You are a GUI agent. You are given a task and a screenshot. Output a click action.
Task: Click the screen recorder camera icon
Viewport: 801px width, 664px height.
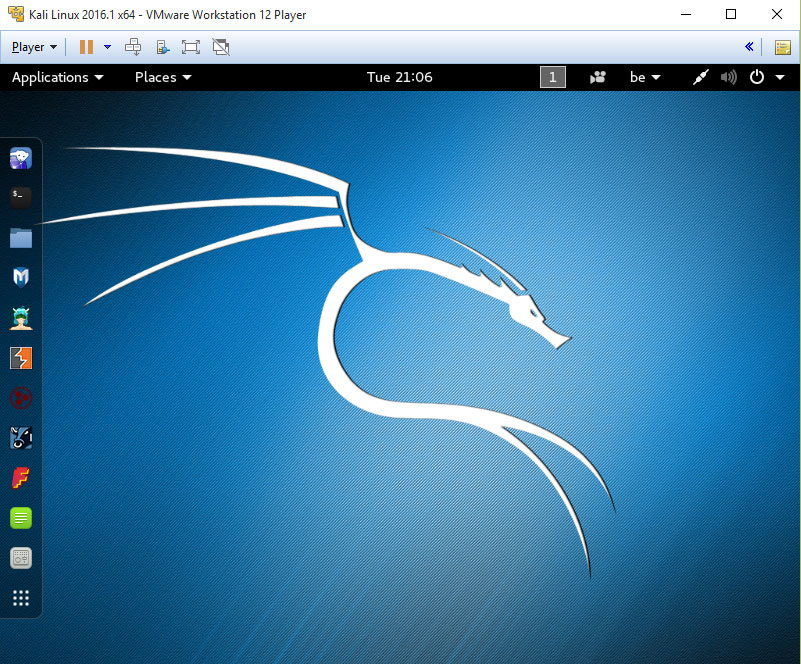click(x=598, y=77)
